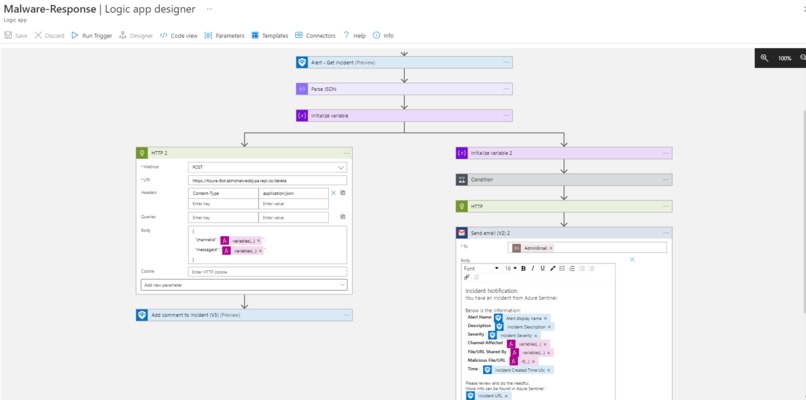Open the HTTP action ellipsis menu

coord(666,206)
